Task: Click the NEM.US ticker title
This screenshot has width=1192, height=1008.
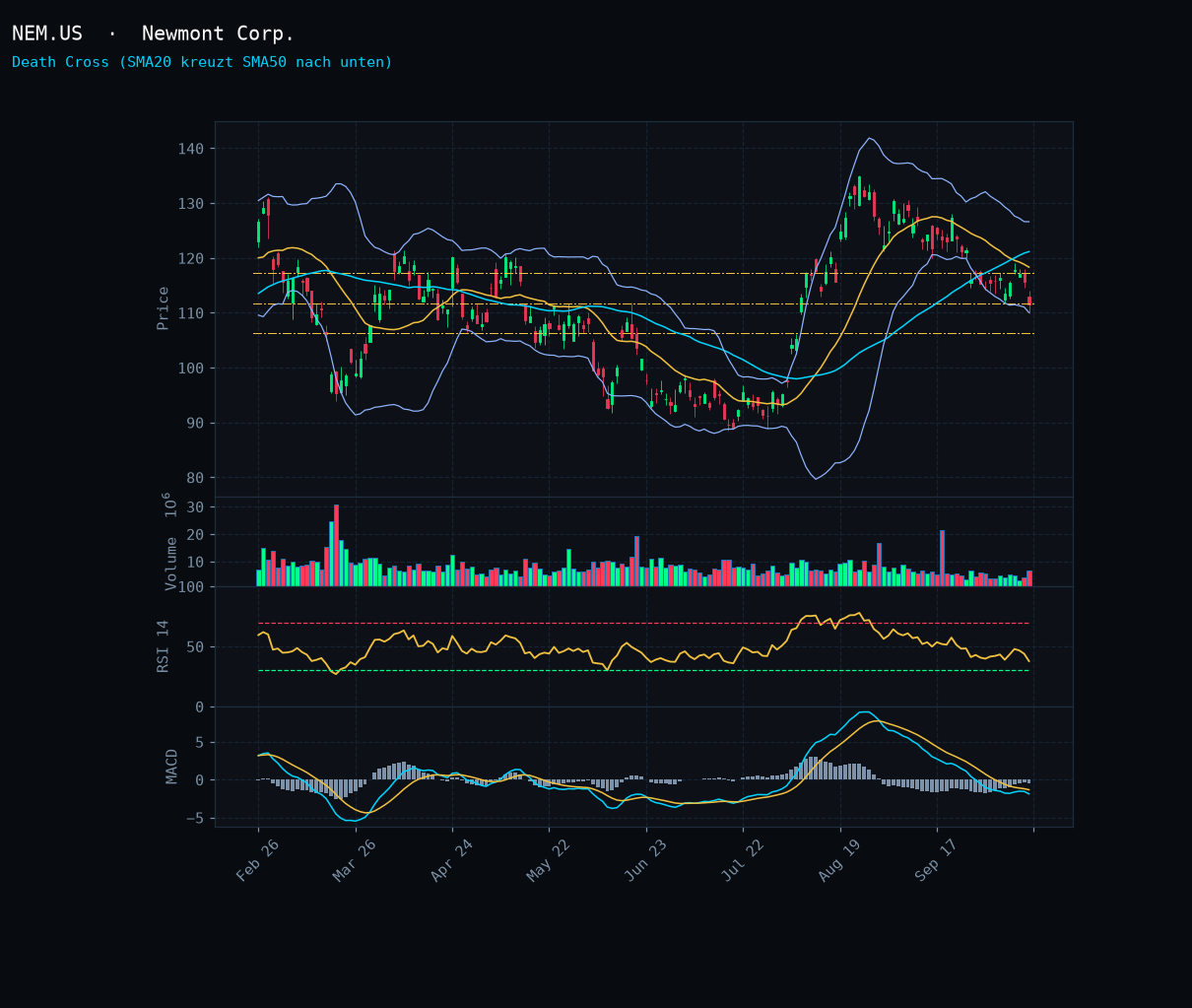Action: 47,34
